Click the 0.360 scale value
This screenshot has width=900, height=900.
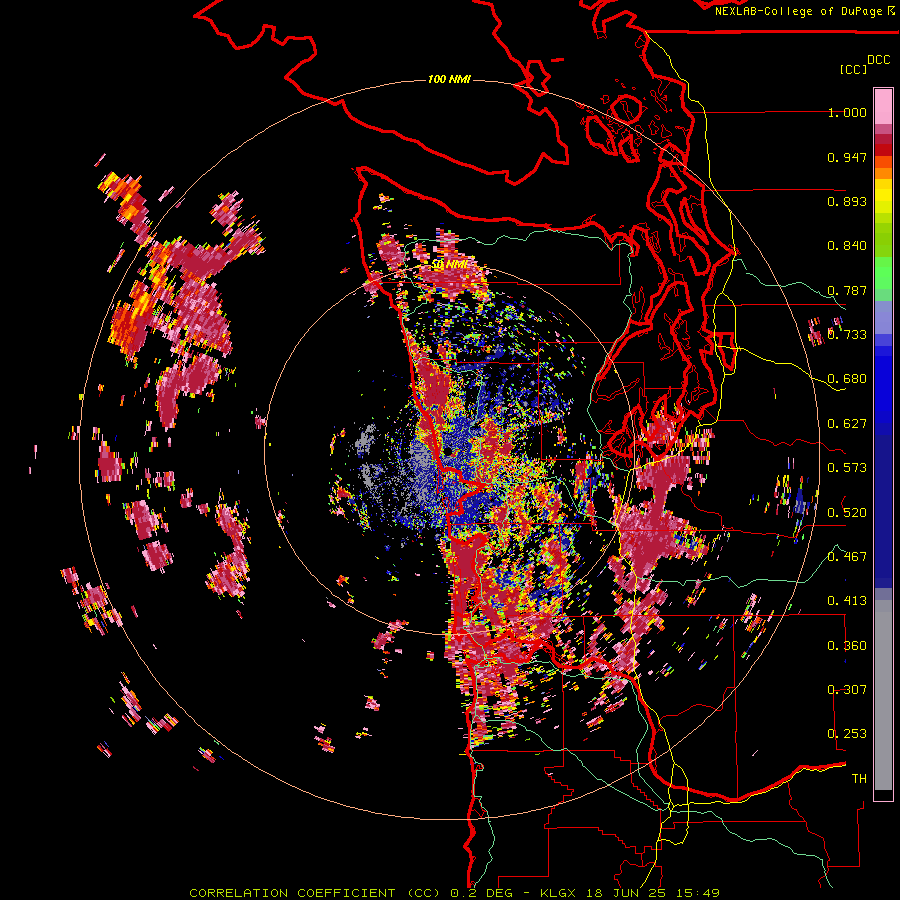point(847,646)
